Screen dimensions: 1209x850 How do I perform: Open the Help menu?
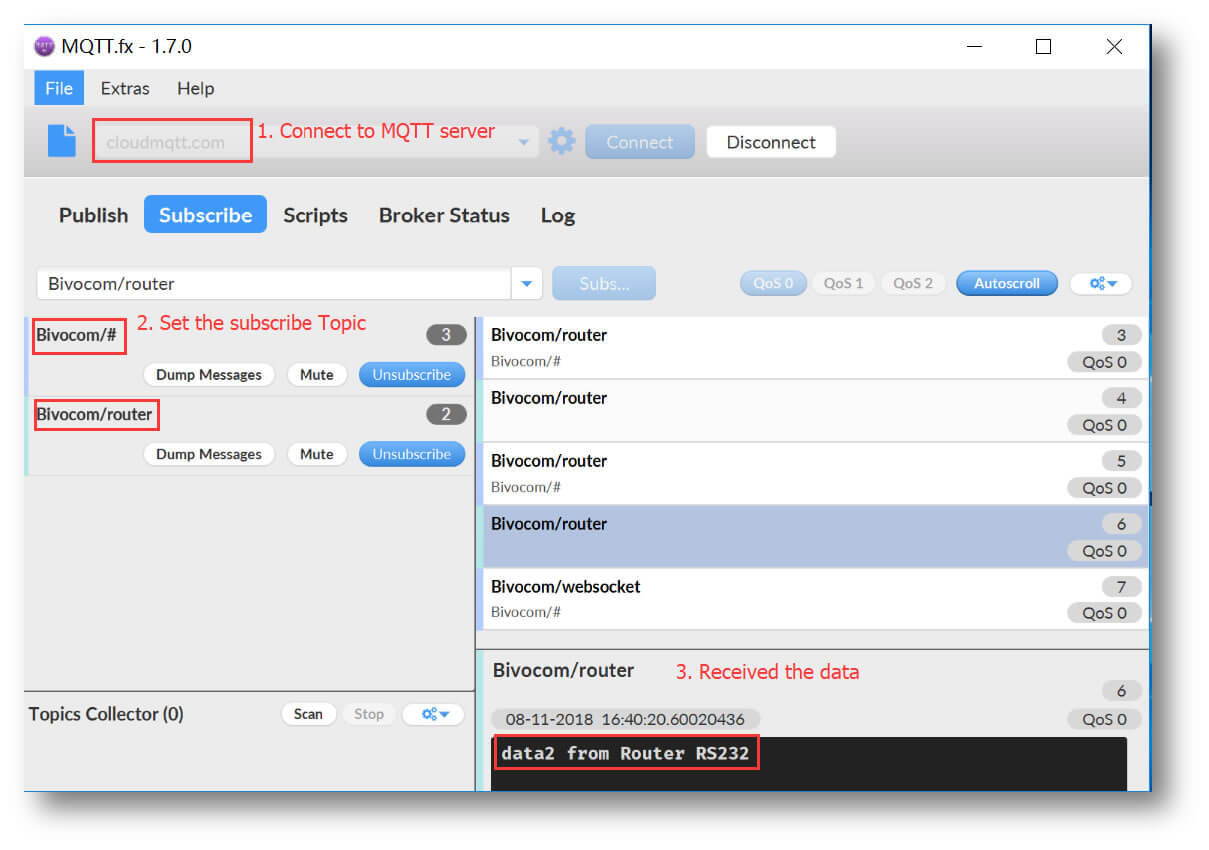point(196,88)
